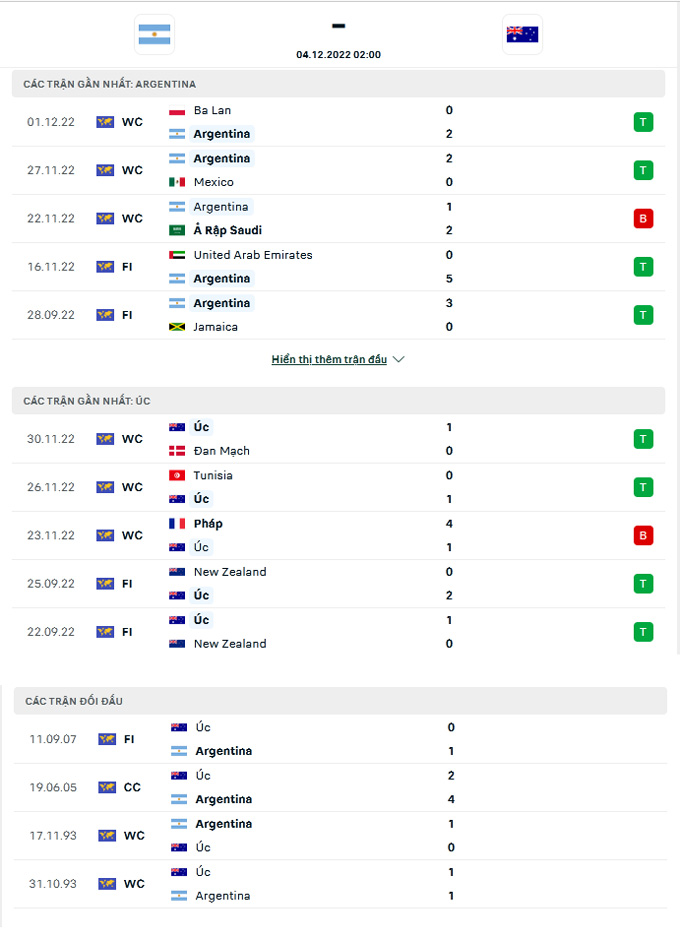Expand more matches with the chevron arrow
This screenshot has height=939, width=680.
(x=399, y=359)
